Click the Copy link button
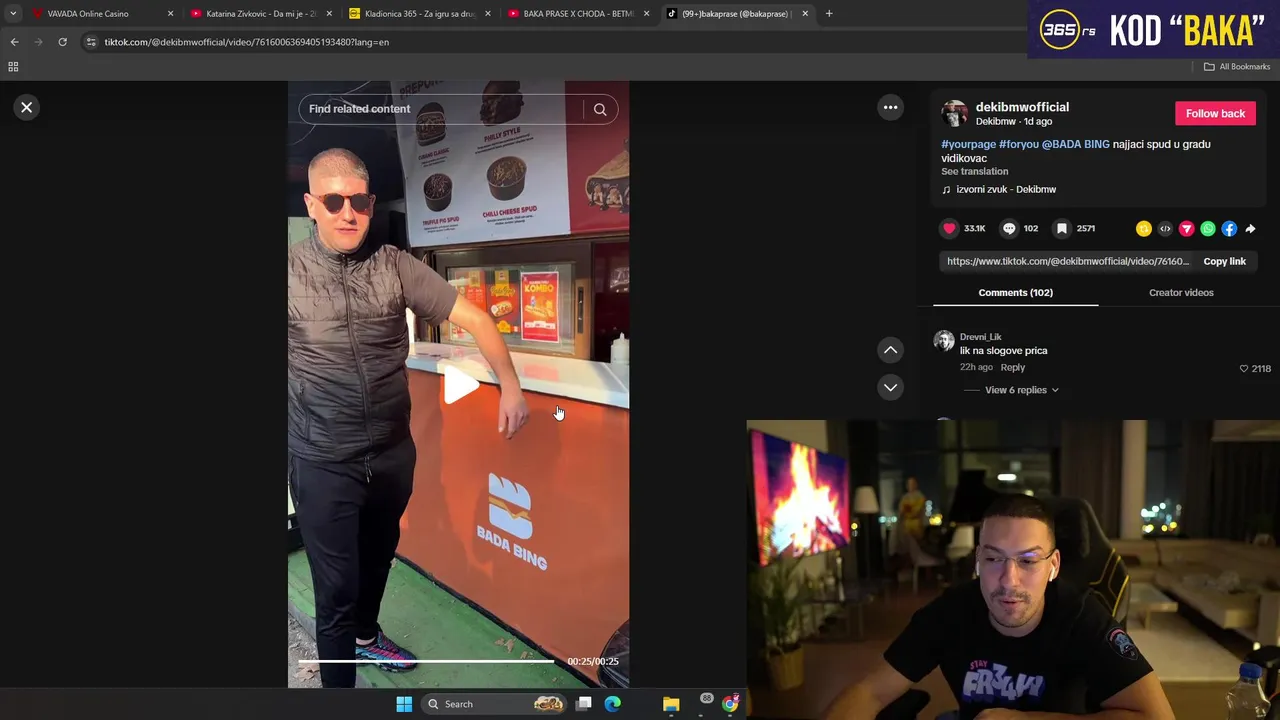This screenshot has width=1280, height=720. point(1224,261)
